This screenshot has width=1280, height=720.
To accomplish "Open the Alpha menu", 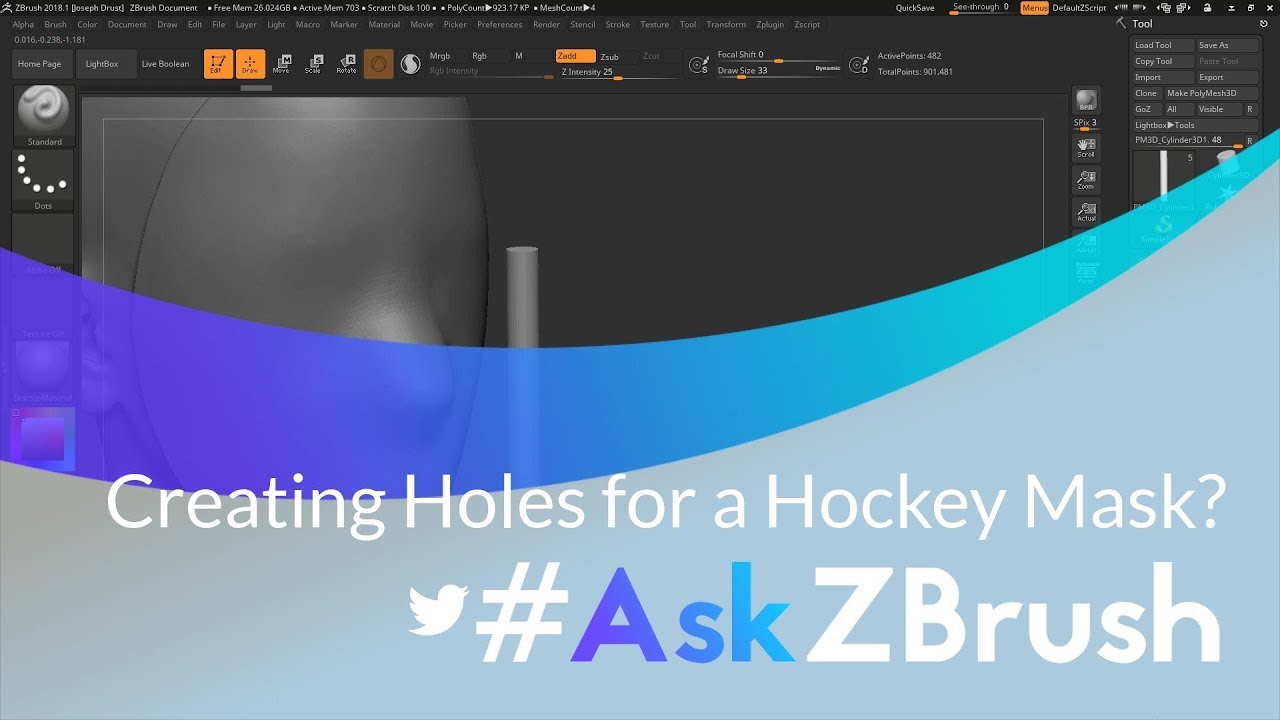I will (x=23, y=24).
